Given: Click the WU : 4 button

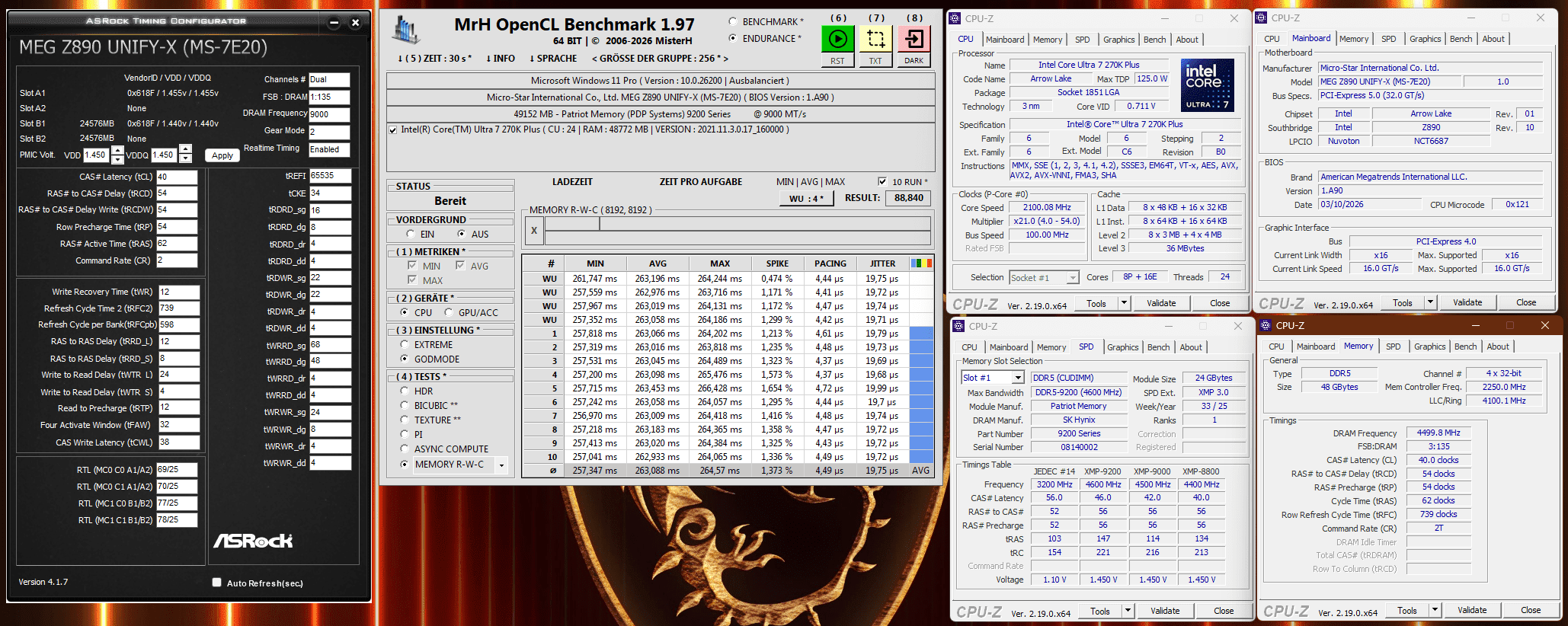Looking at the screenshot, I should coord(807,198).
